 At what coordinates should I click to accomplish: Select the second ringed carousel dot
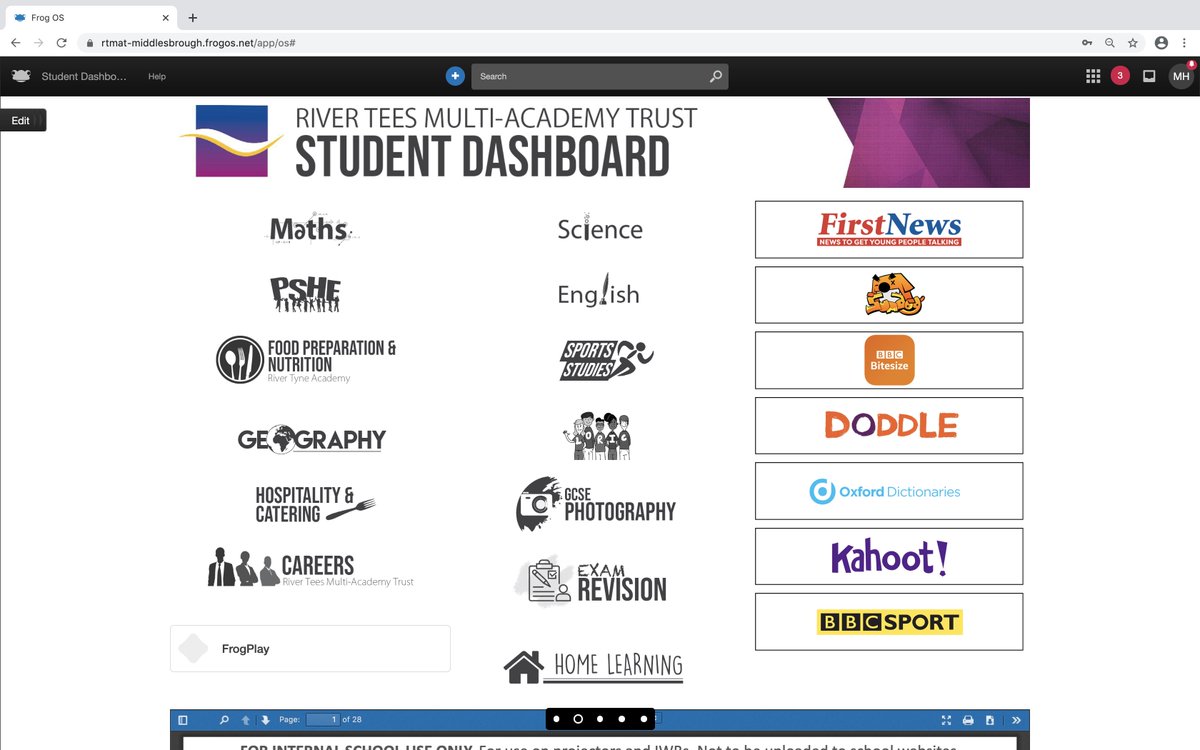coord(578,719)
